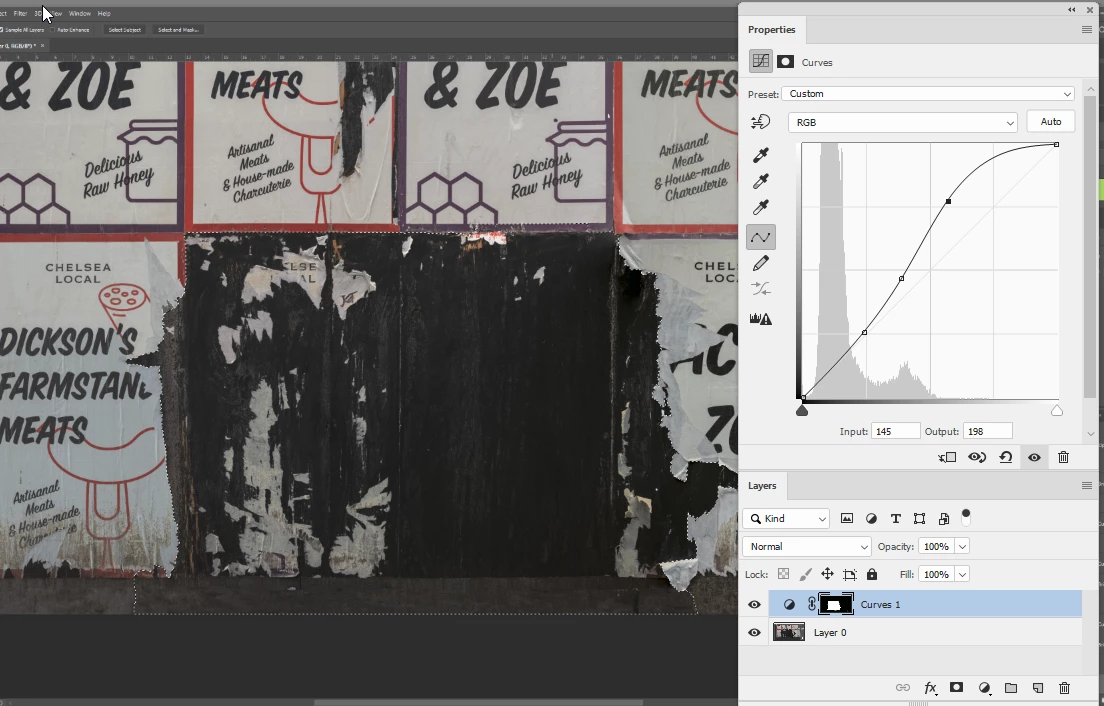Filter layers by pixel layers
The image size is (1104, 706).
[847, 519]
